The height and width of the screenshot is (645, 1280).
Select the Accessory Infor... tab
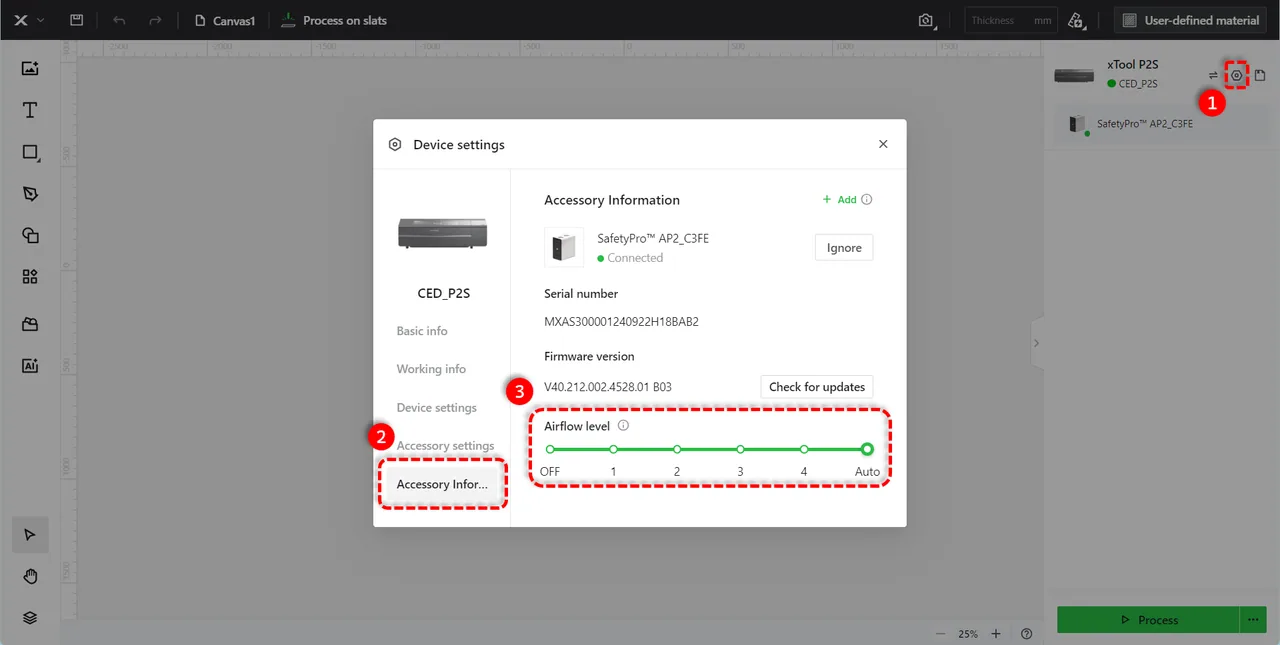442,484
